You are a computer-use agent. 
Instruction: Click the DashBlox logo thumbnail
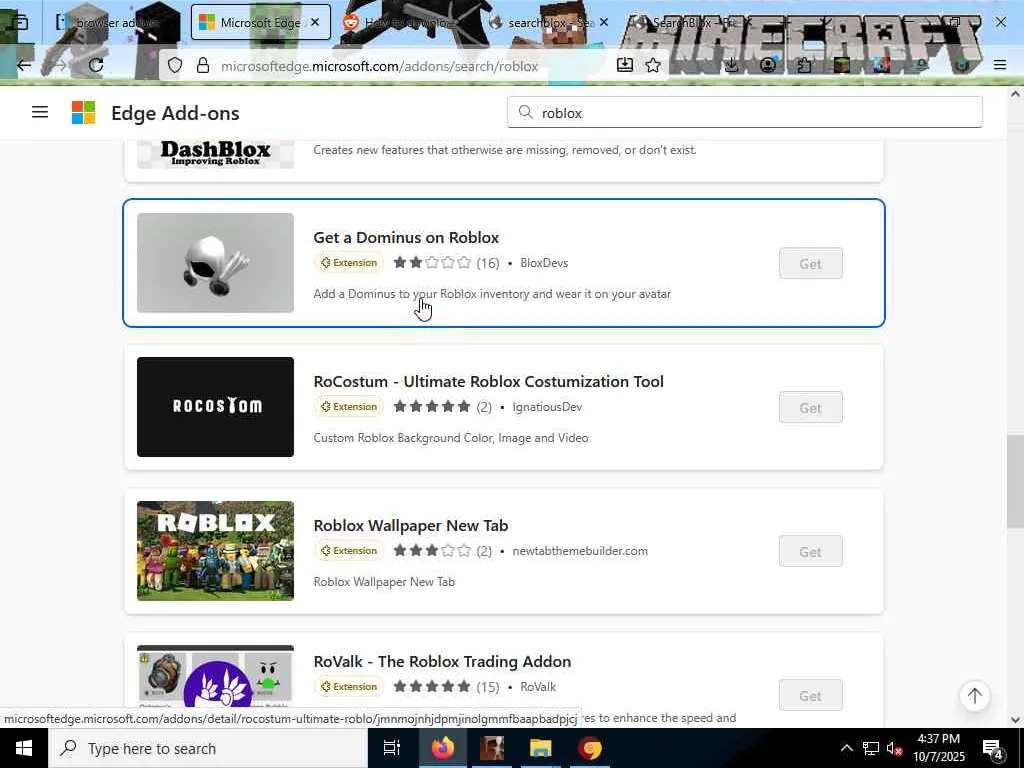tap(216, 154)
